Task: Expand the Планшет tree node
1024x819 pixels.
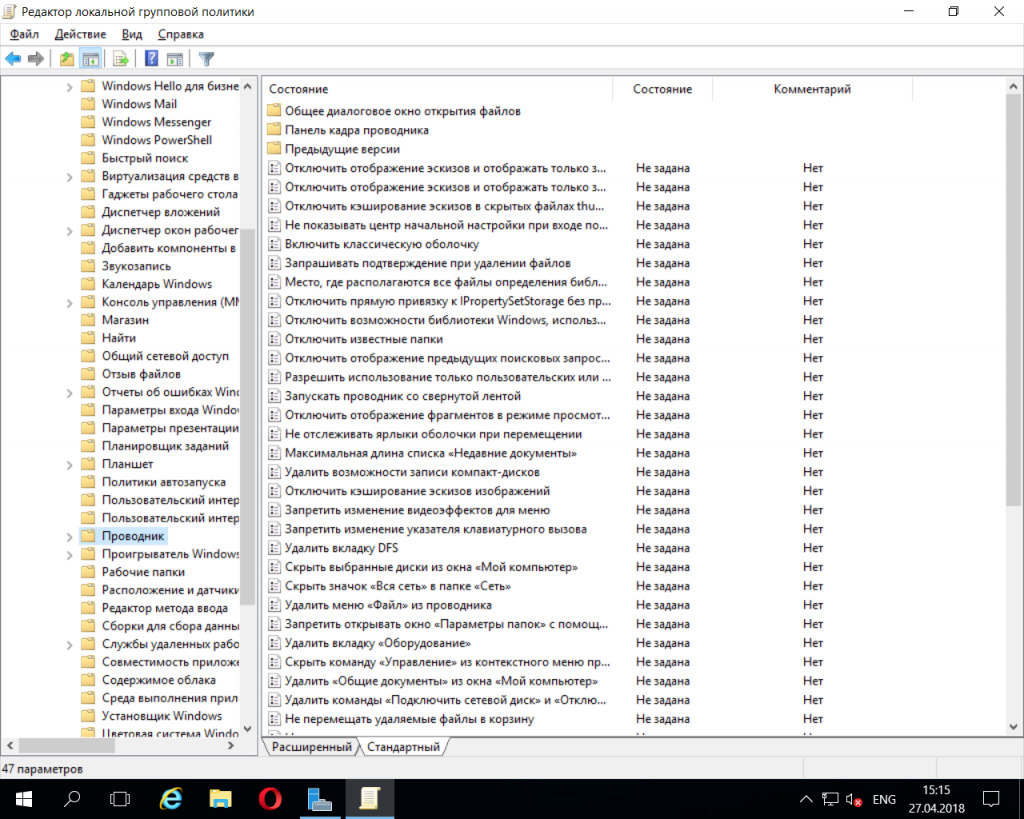Action: point(69,464)
